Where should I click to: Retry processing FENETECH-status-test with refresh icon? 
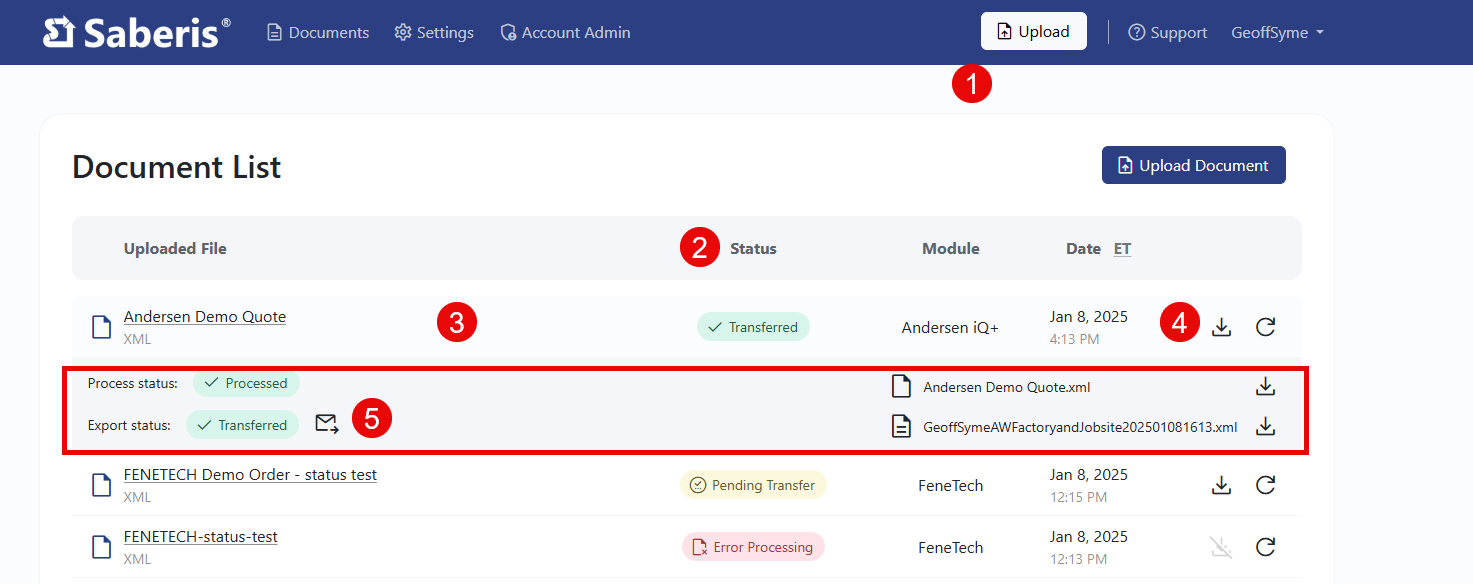tap(1265, 547)
